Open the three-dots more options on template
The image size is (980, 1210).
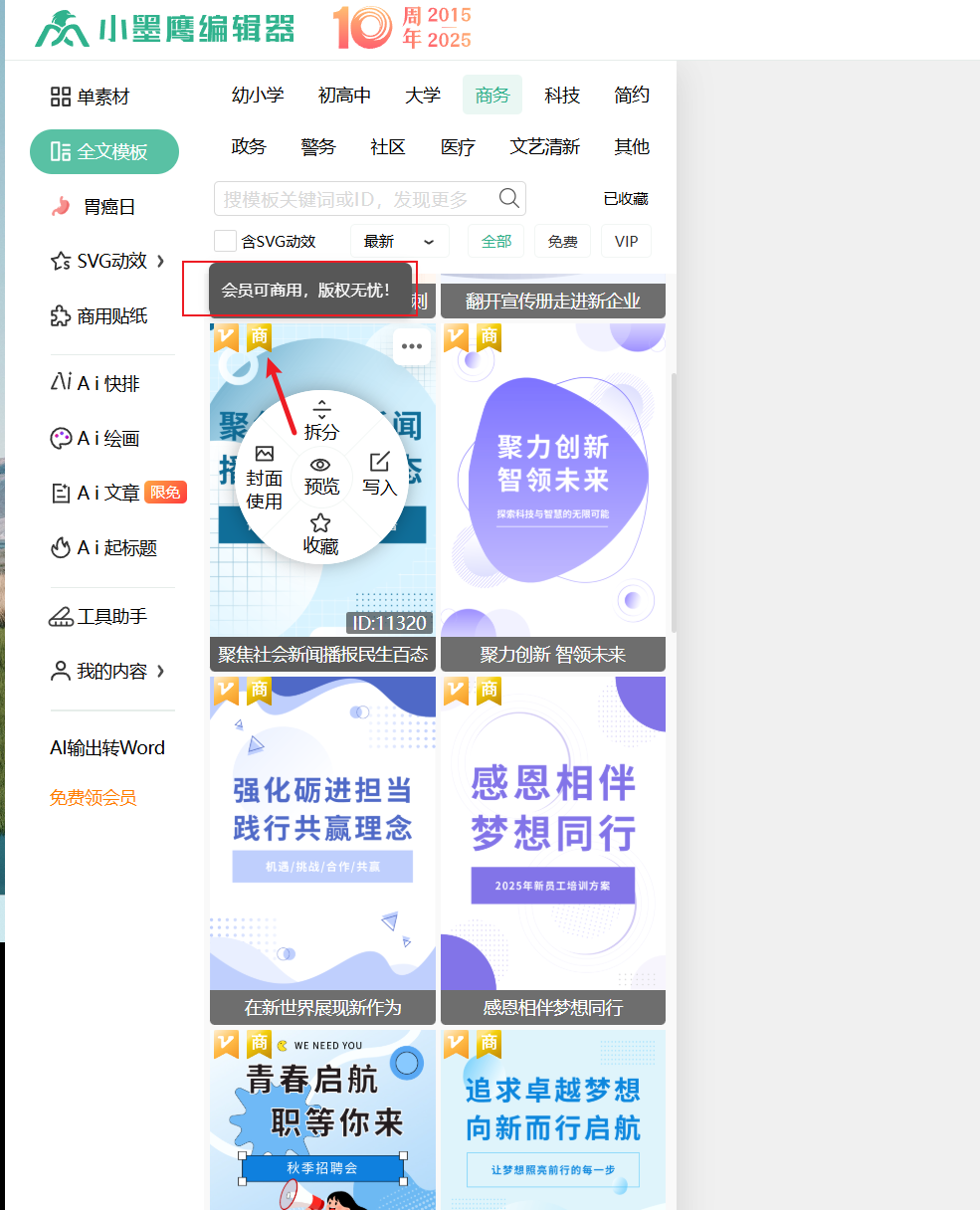point(412,346)
